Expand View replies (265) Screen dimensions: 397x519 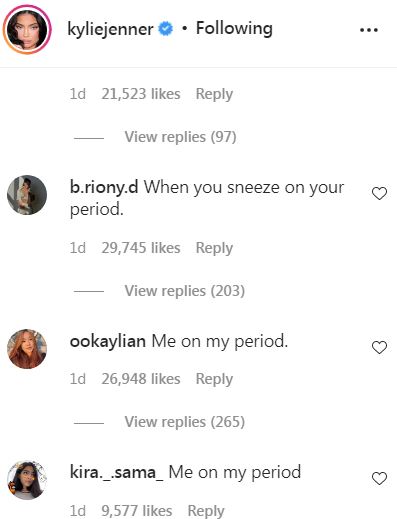pos(185,422)
